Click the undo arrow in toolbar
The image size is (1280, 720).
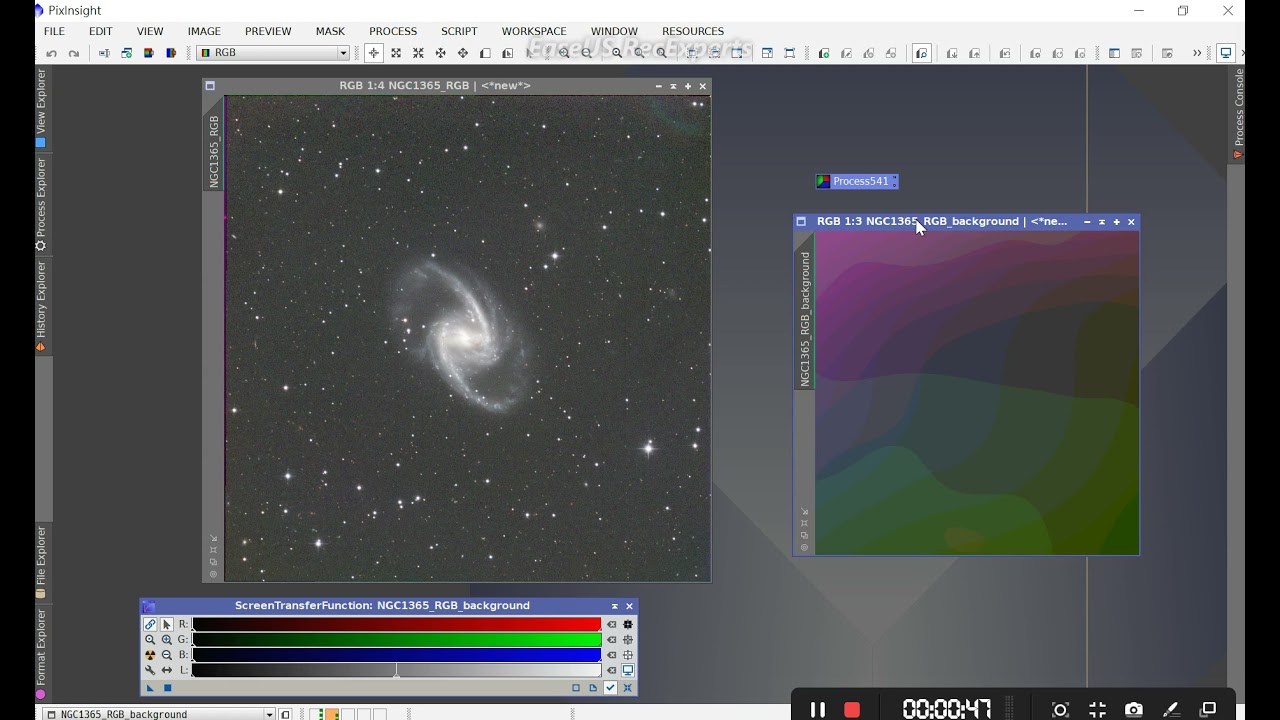pos(51,53)
